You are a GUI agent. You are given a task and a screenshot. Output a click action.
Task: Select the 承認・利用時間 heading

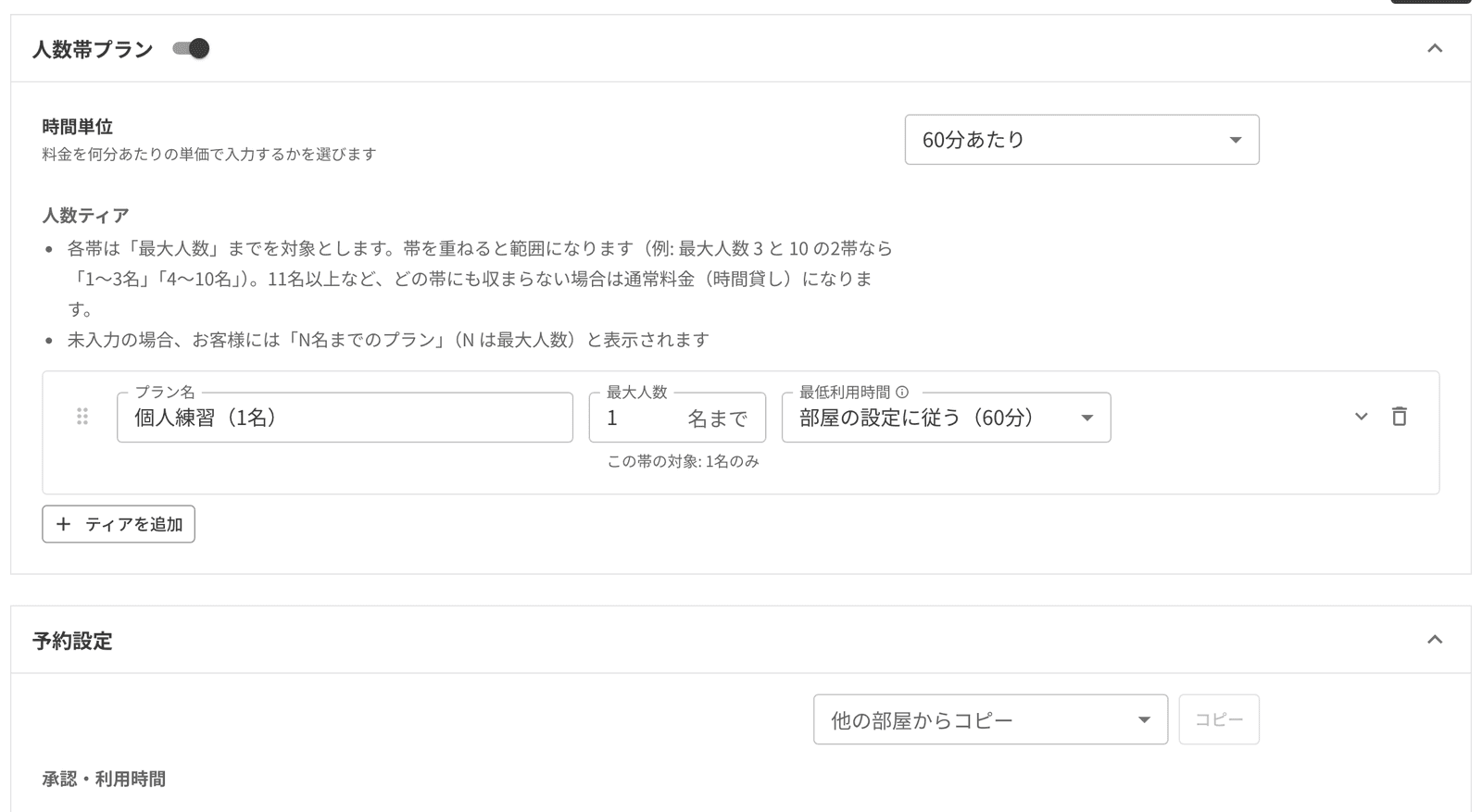(104, 779)
